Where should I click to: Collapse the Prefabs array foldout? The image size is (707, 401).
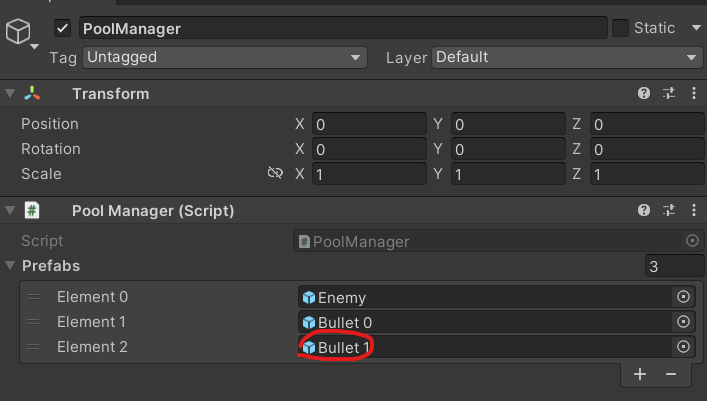pyautogui.click(x=10, y=266)
